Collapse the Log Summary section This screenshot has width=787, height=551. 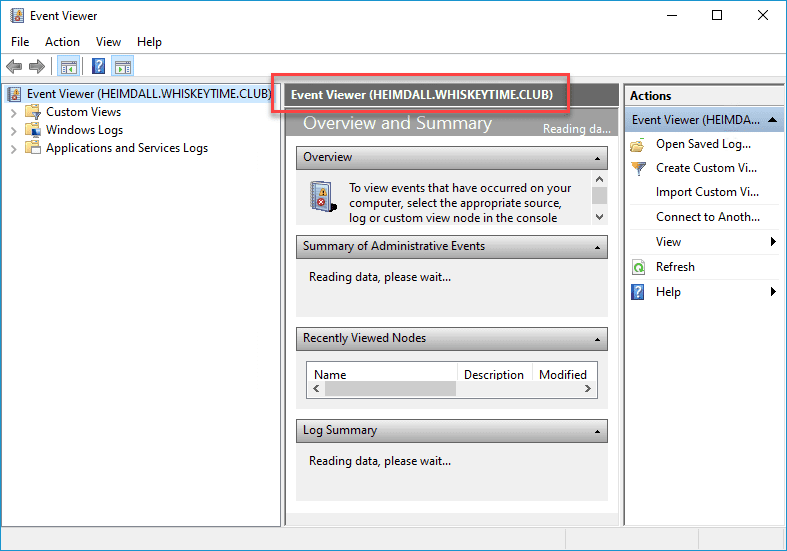click(x=597, y=432)
